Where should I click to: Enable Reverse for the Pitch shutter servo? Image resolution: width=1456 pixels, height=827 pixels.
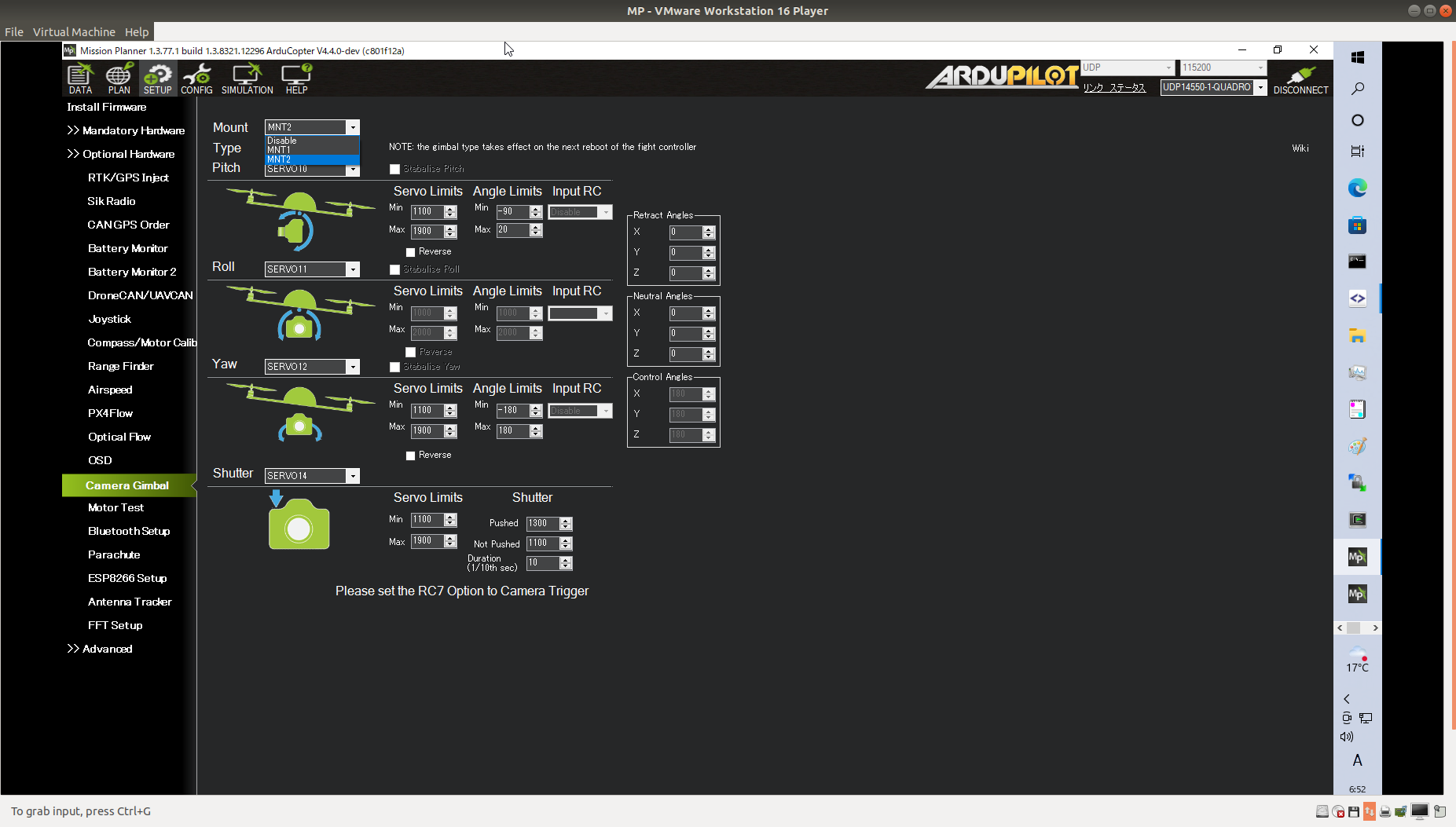point(410,455)
